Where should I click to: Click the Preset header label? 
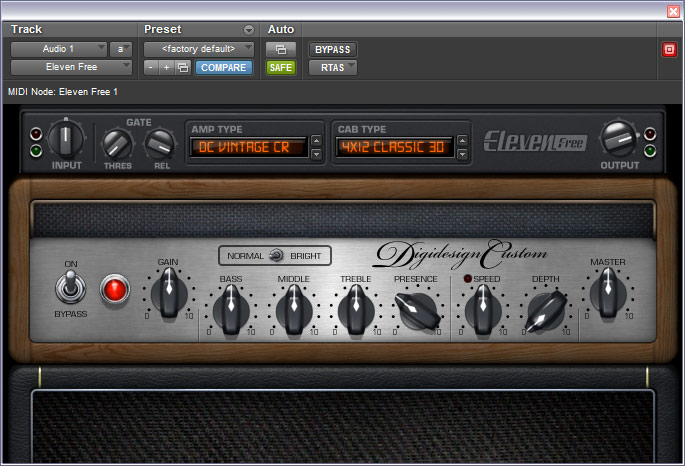163,30
